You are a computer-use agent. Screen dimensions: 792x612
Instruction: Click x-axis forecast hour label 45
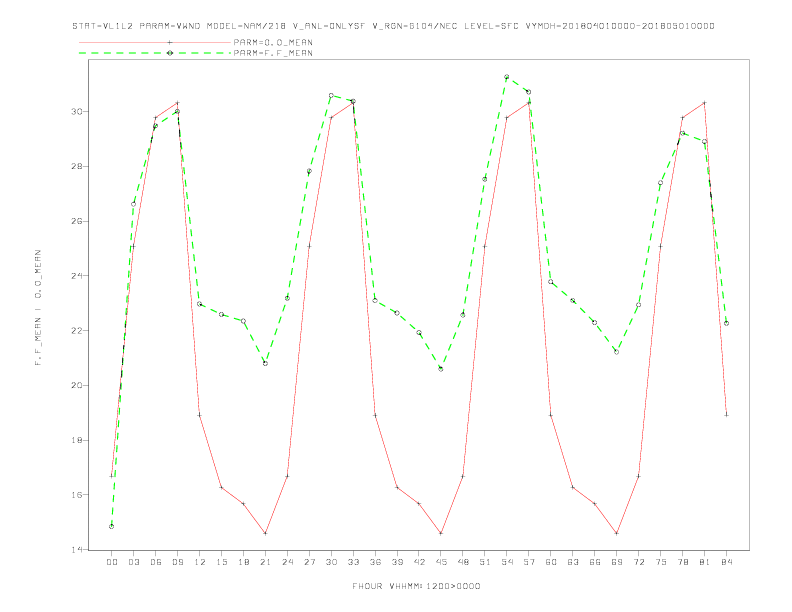pyautogui.click(x=441, y=562)
